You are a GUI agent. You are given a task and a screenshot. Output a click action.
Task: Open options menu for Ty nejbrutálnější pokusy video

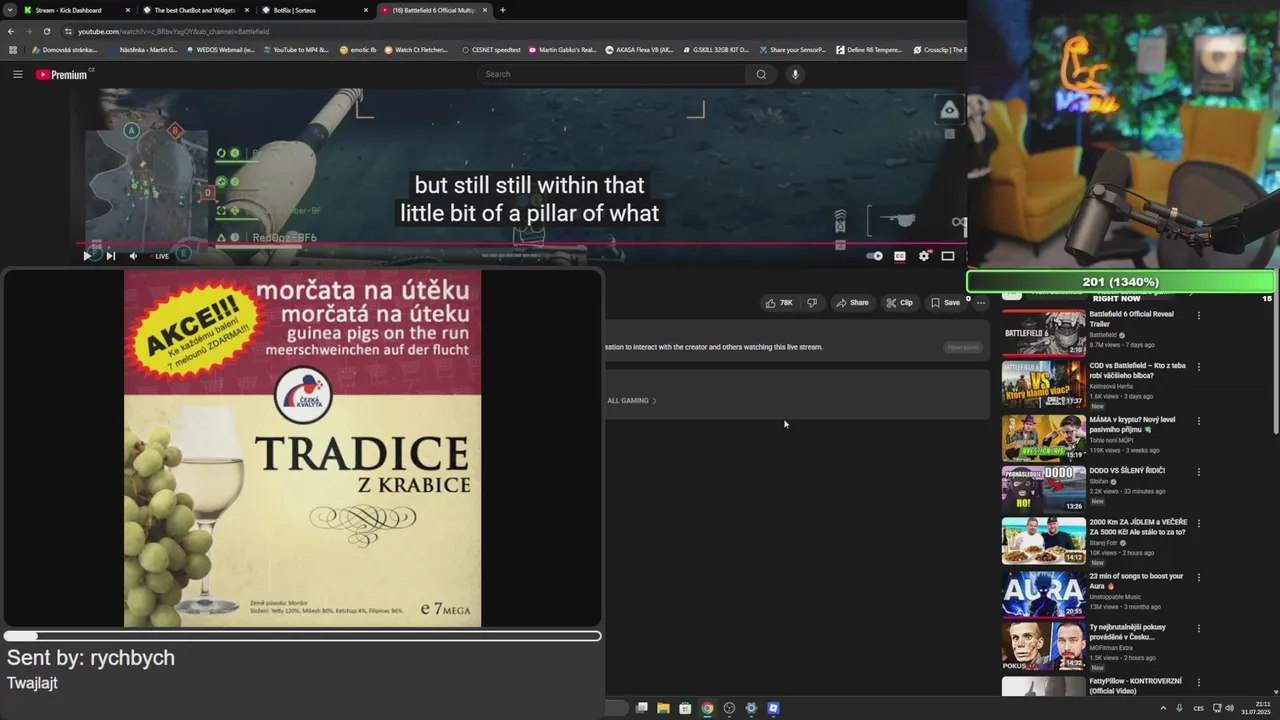pos(1198,628)
